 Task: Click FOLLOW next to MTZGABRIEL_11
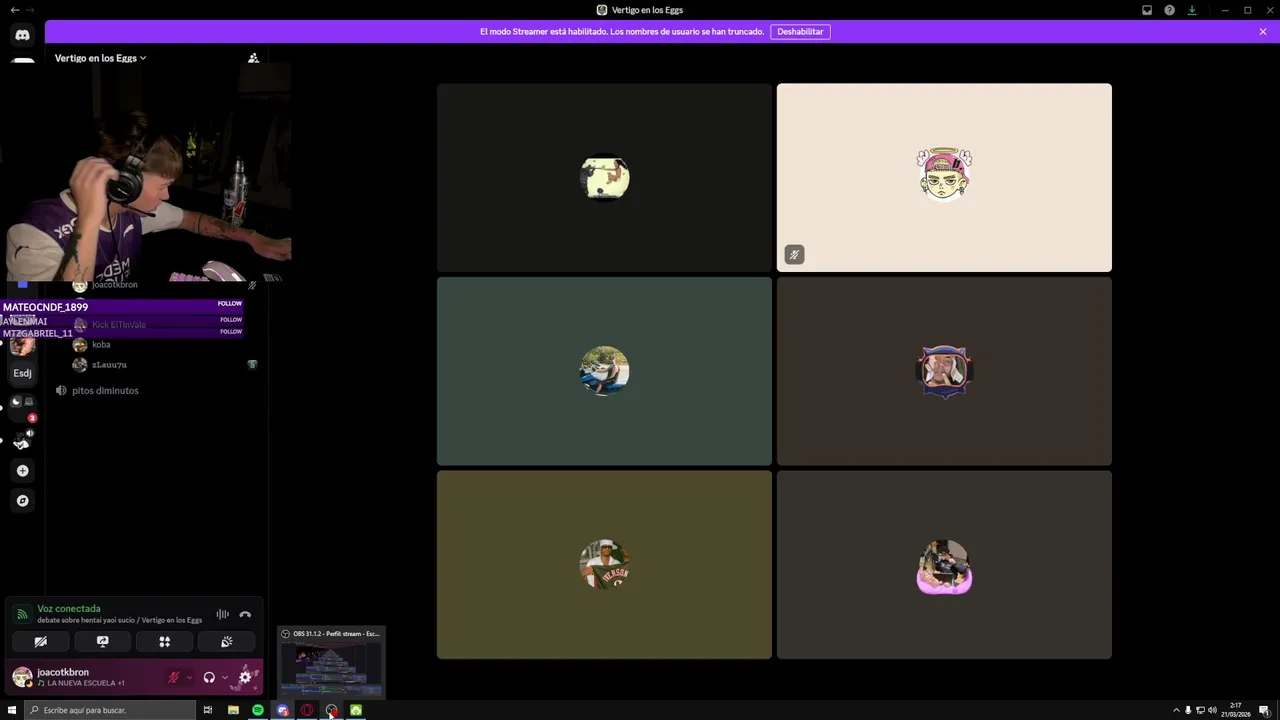(x=230, y=332)
